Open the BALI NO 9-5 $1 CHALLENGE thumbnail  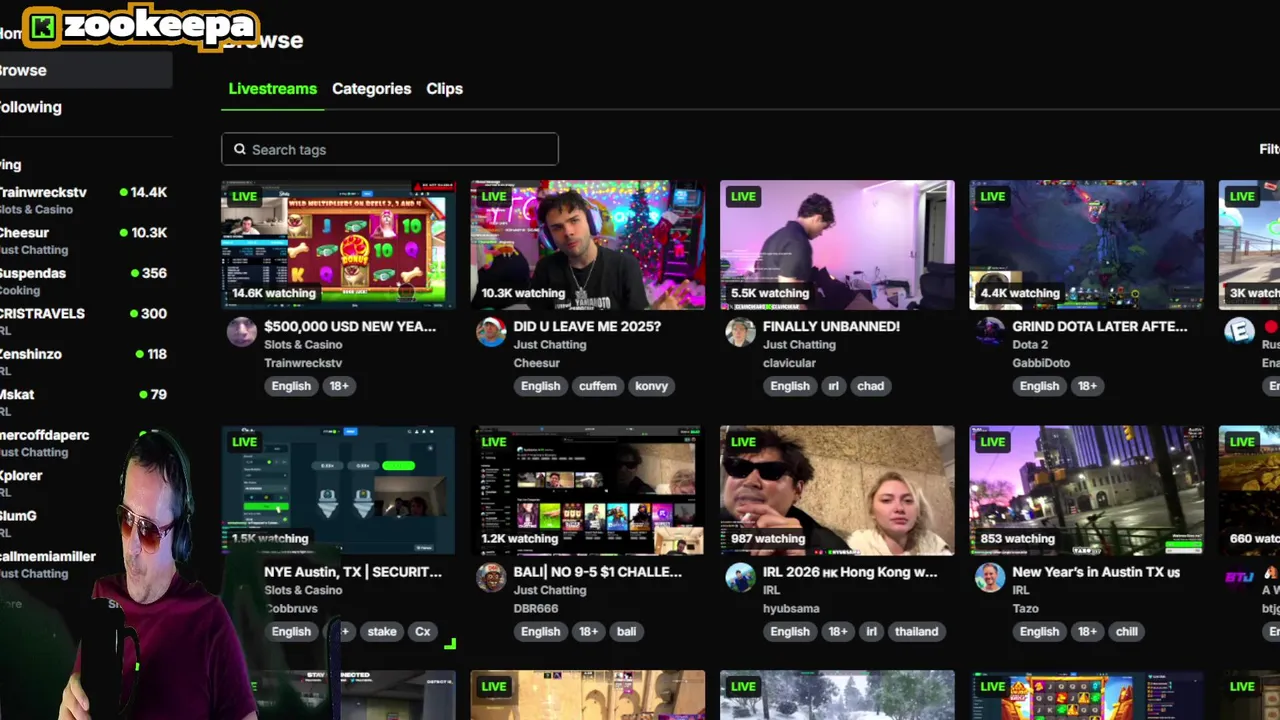point(587,490)
